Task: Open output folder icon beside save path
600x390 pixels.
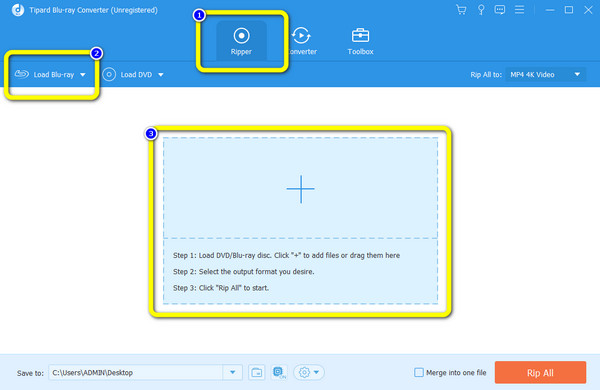Action: (256, 372)
